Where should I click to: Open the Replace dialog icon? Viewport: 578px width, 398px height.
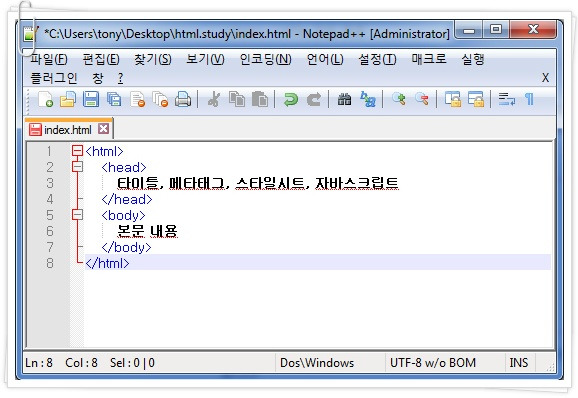(x=368, y=100)
